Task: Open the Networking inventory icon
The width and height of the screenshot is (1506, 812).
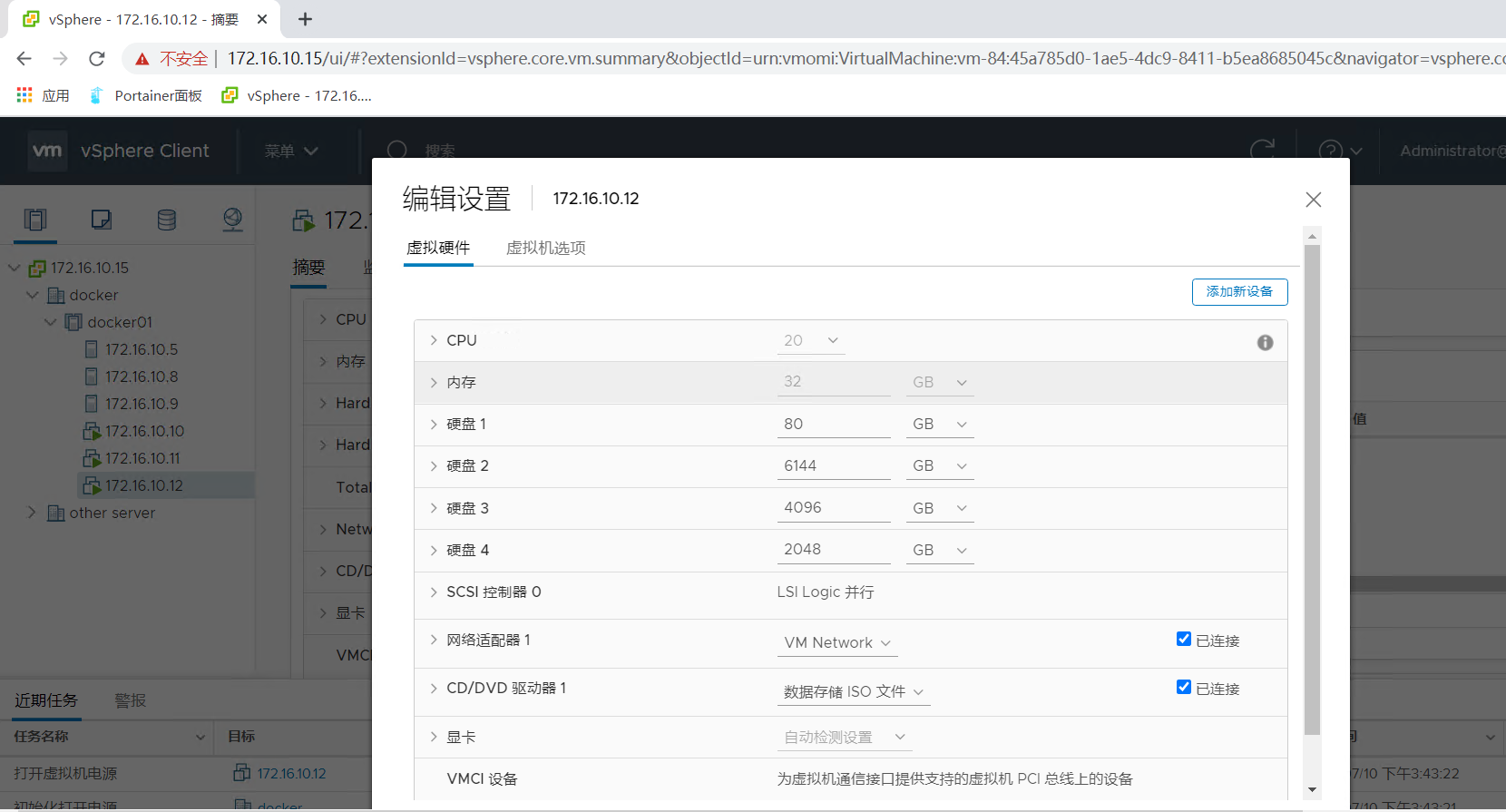Action: pyautogui.click(x=233, y=220)
